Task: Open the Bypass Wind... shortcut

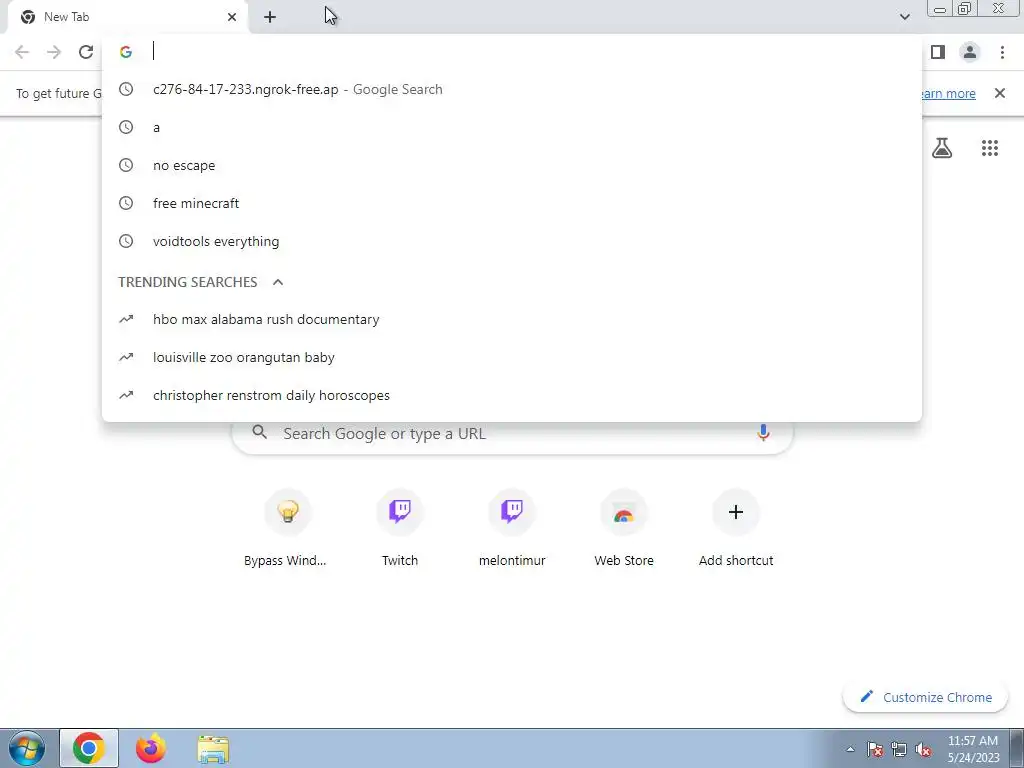Action: (287, 529)
